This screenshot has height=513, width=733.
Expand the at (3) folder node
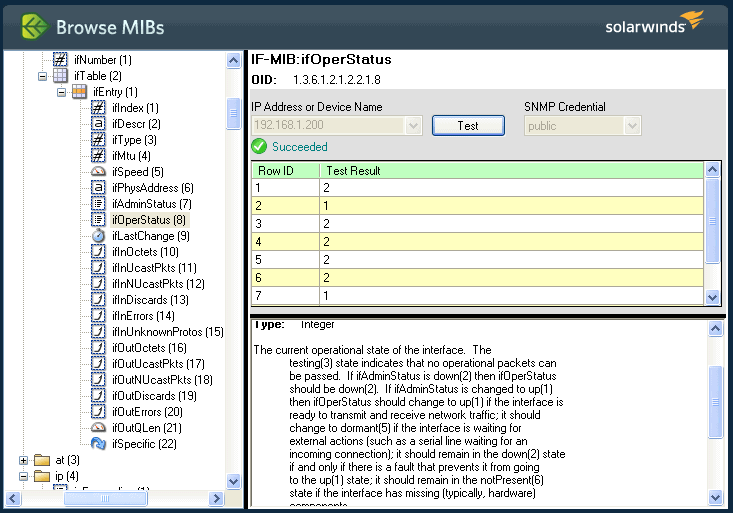pos(23,460)
